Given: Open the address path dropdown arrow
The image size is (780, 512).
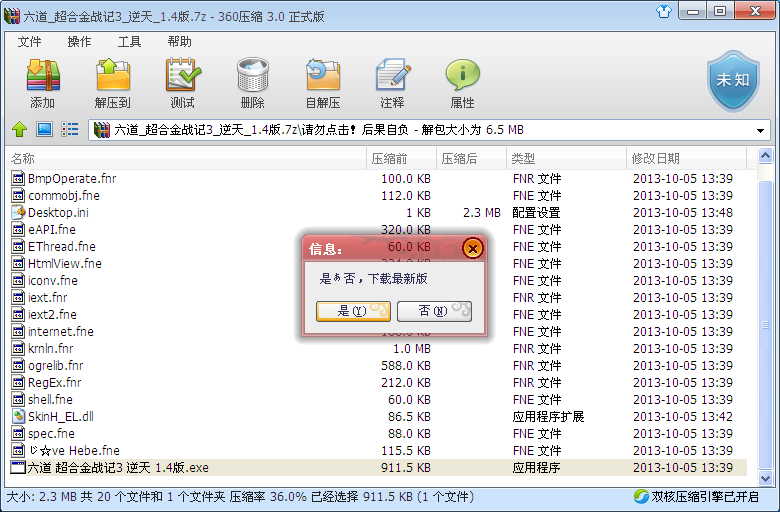Looking at the screenshot, I should click(760, 130).
